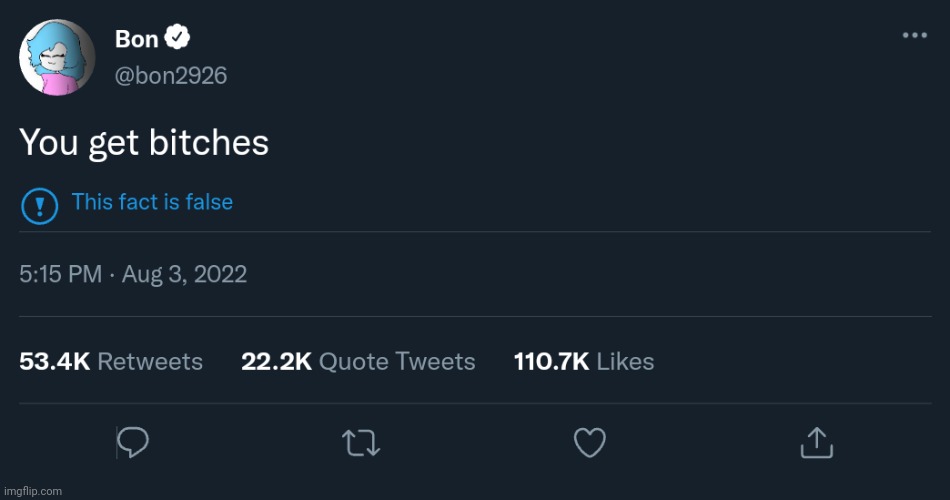Image resolution: width=950 pixels, height=500 pixels.
Task: Click the 110.7K likes count number
Action: tap(551, 361)
